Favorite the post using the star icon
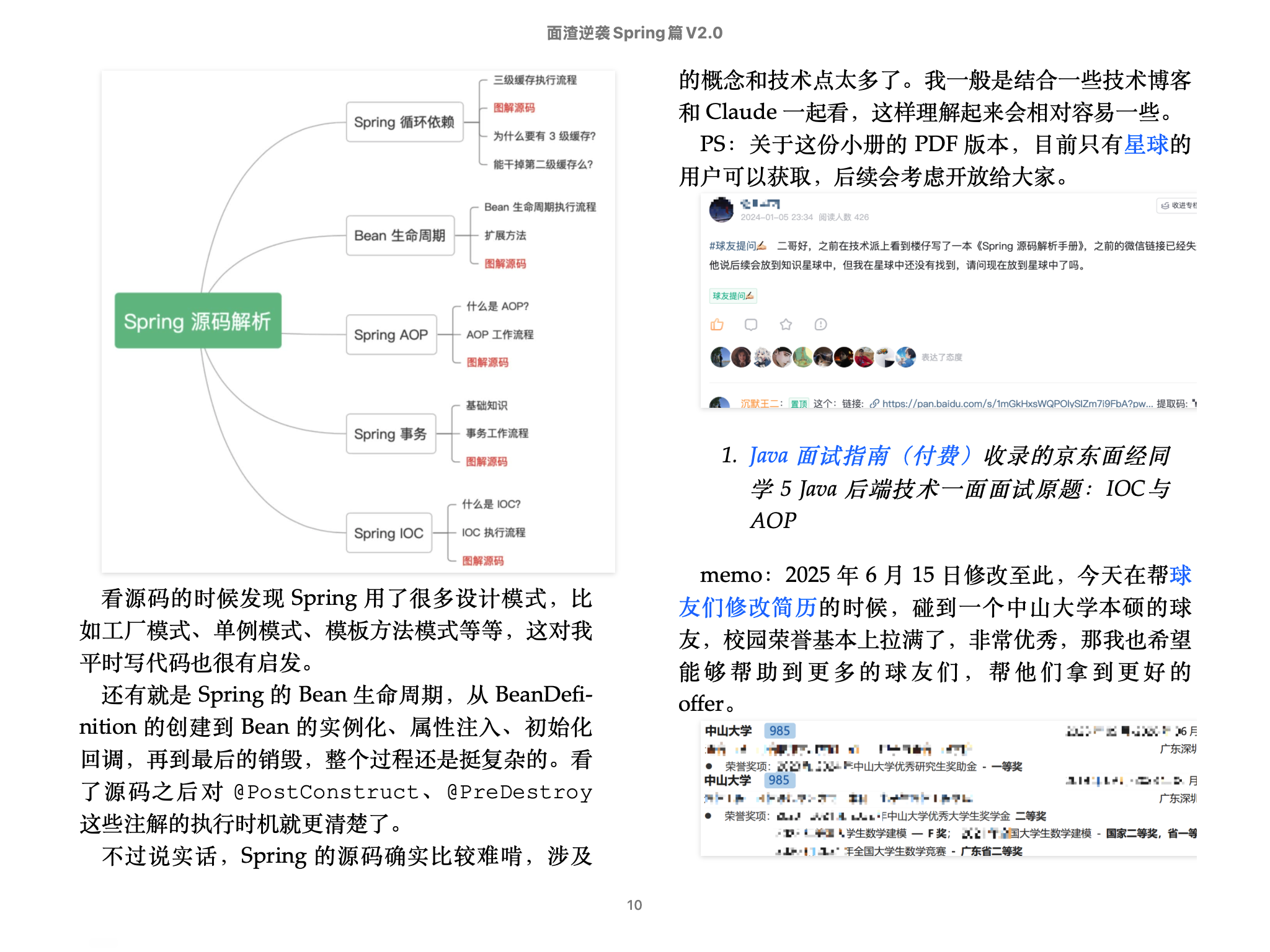Screen dimensions: 1270x952 coord(786,324)
